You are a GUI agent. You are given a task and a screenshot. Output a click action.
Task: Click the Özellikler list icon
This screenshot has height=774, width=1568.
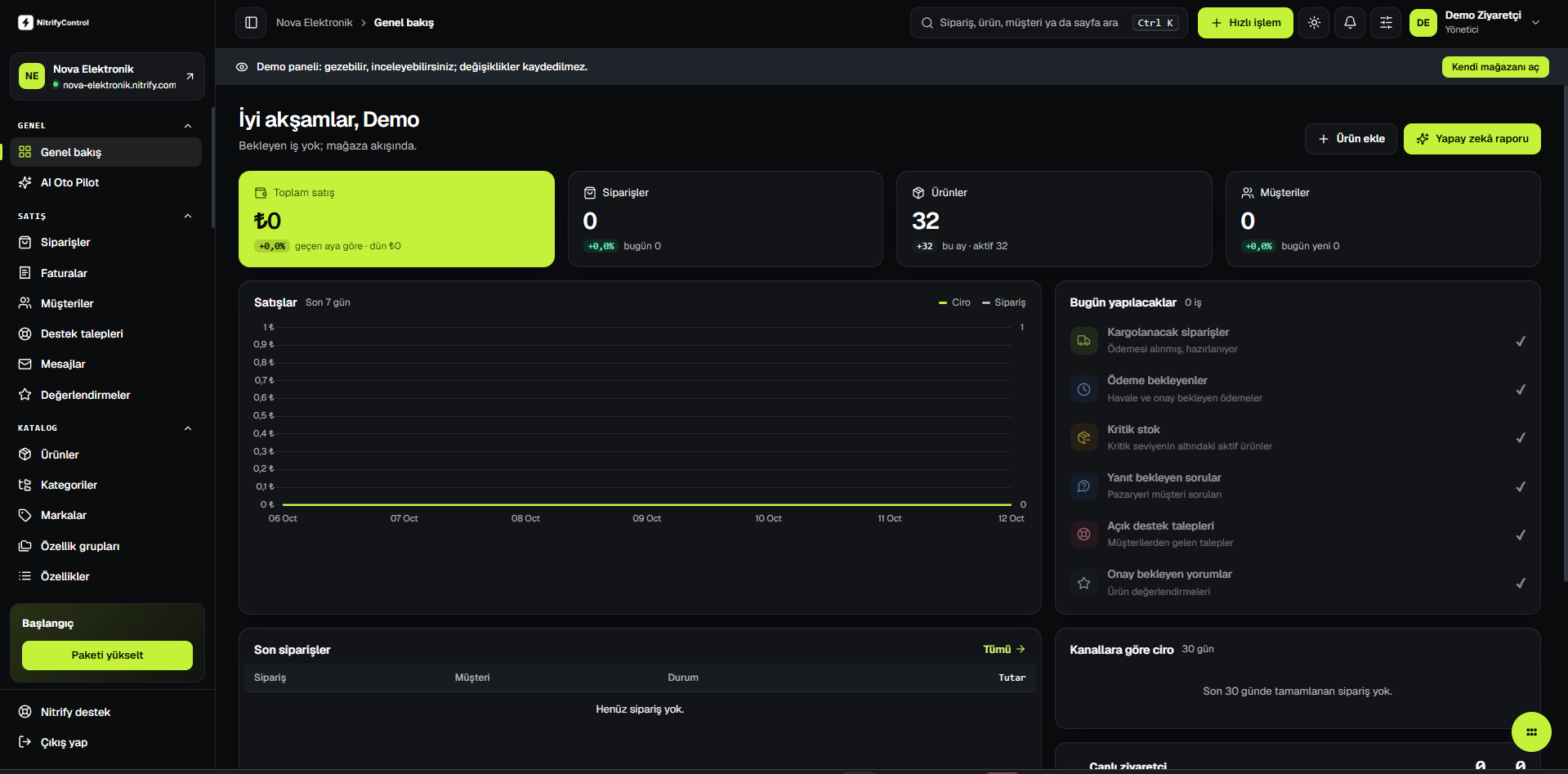[25, 576]
